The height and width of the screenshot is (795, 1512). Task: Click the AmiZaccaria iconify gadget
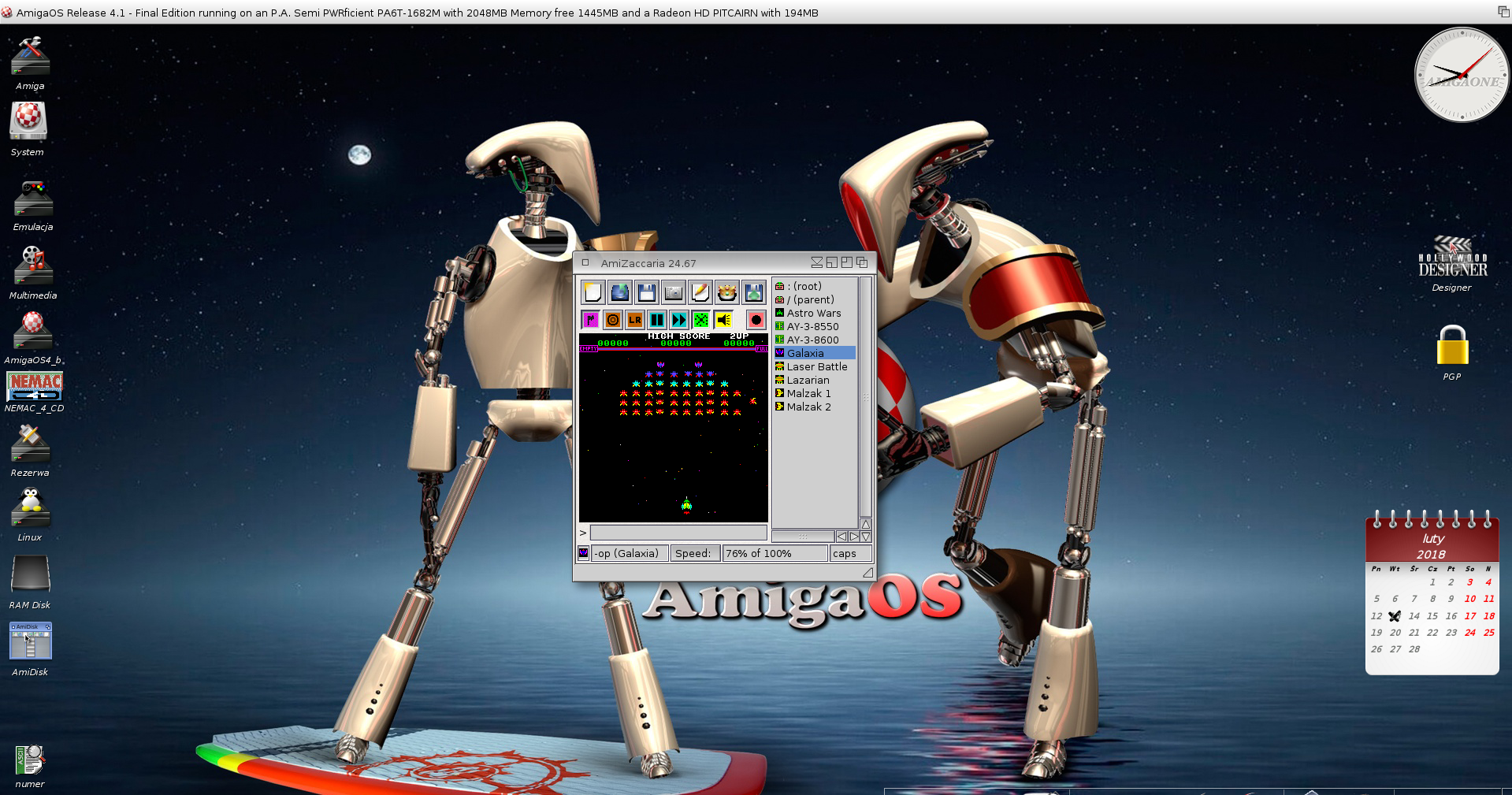click(x=817, y=262)
